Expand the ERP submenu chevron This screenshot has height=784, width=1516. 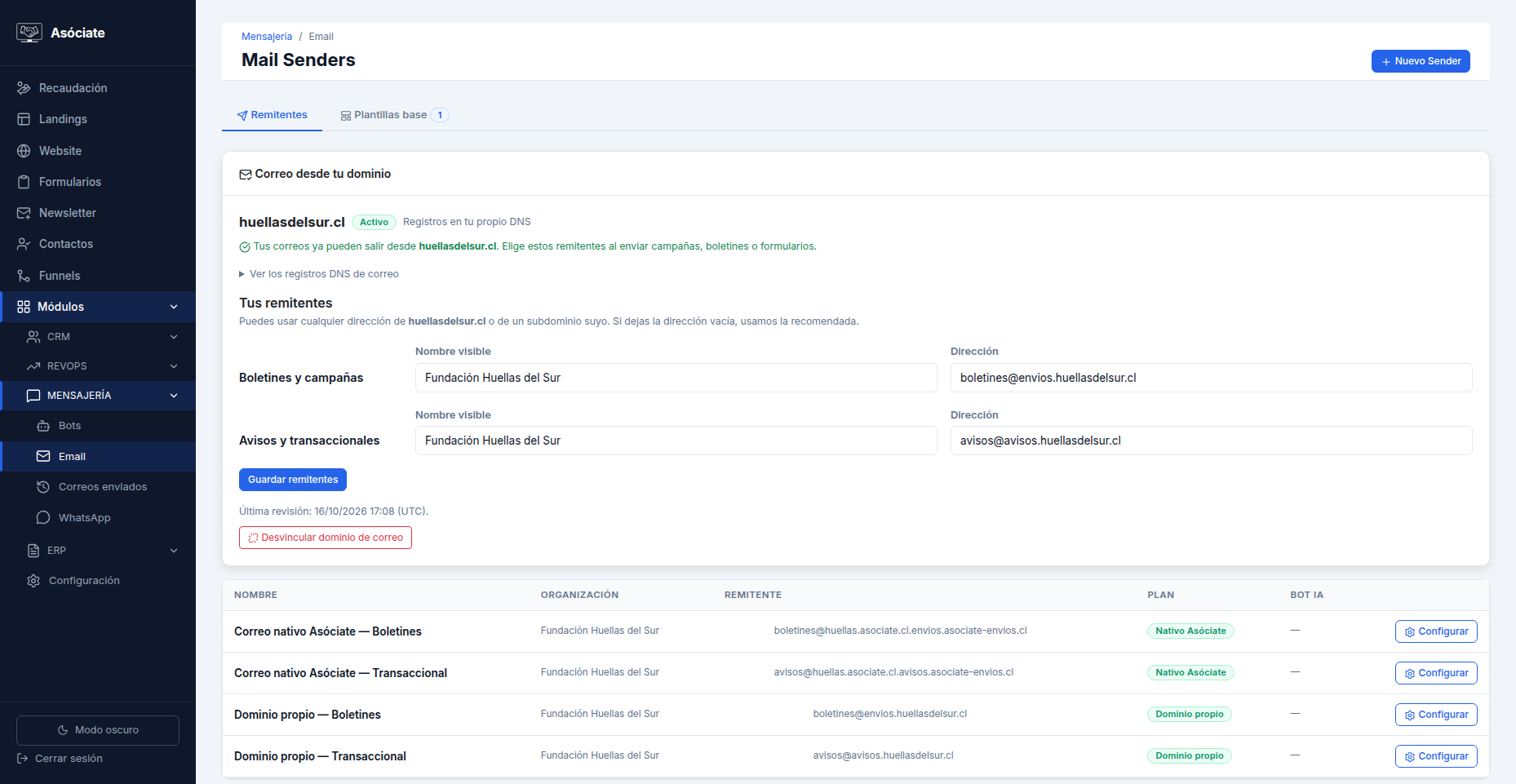click(174, 551)
